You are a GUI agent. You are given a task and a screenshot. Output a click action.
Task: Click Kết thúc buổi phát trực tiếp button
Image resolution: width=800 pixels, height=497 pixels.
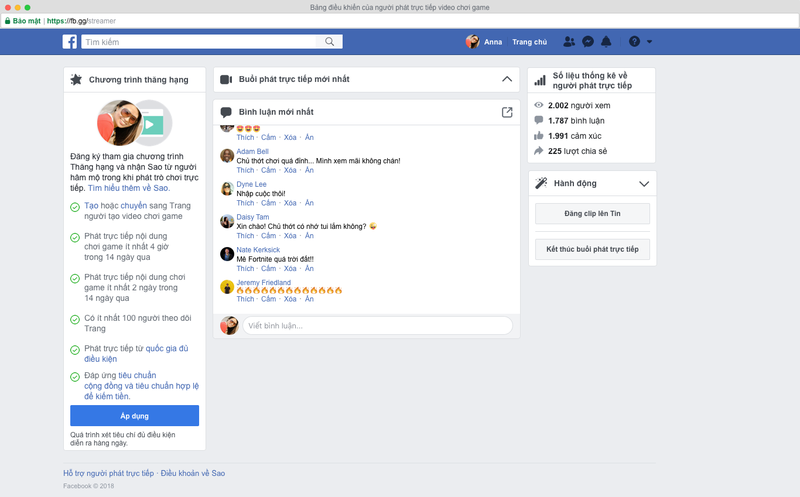(x=592, y=249)
